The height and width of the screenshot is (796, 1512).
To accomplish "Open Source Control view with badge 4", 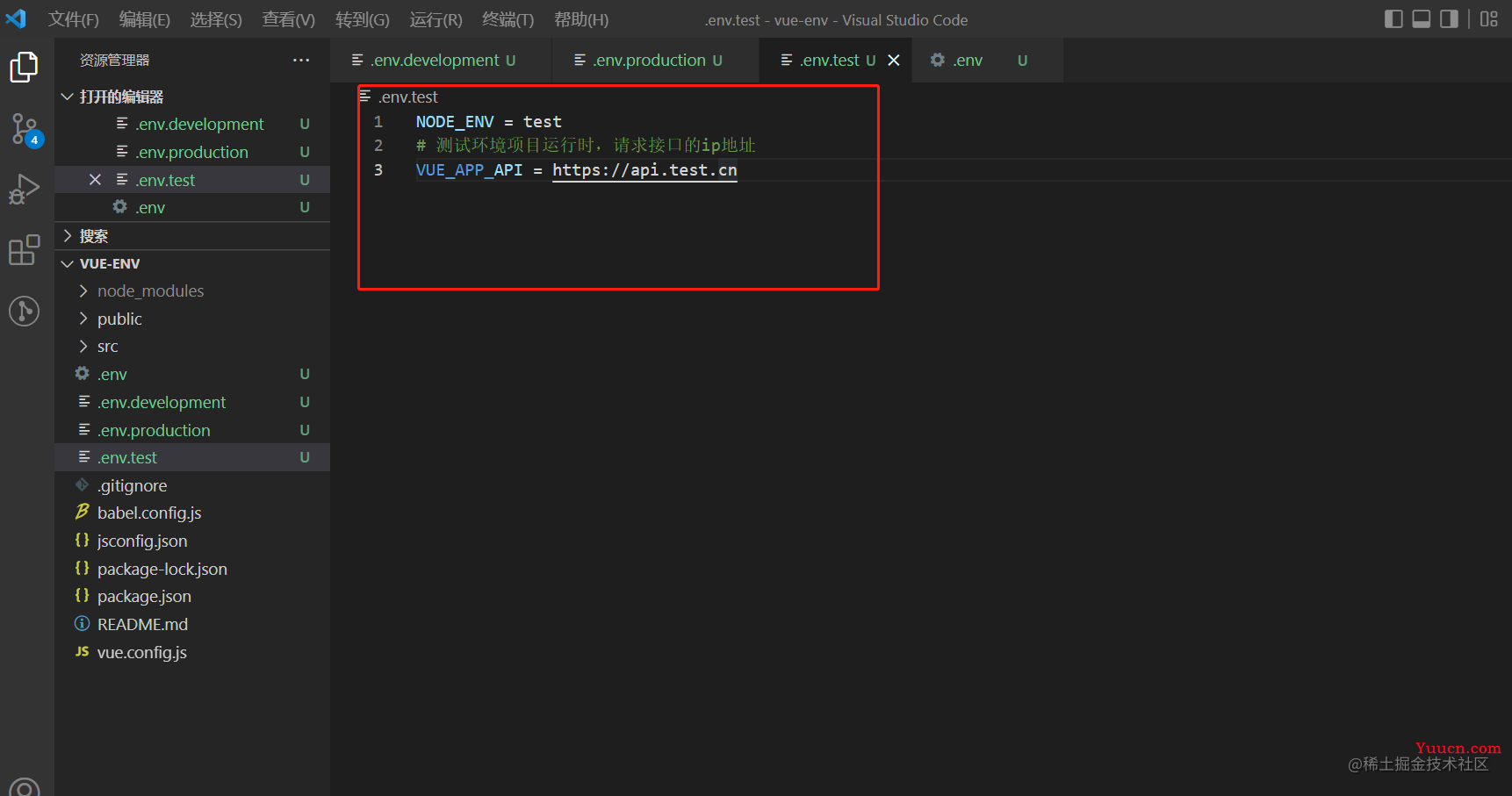I will click(25, 130).
